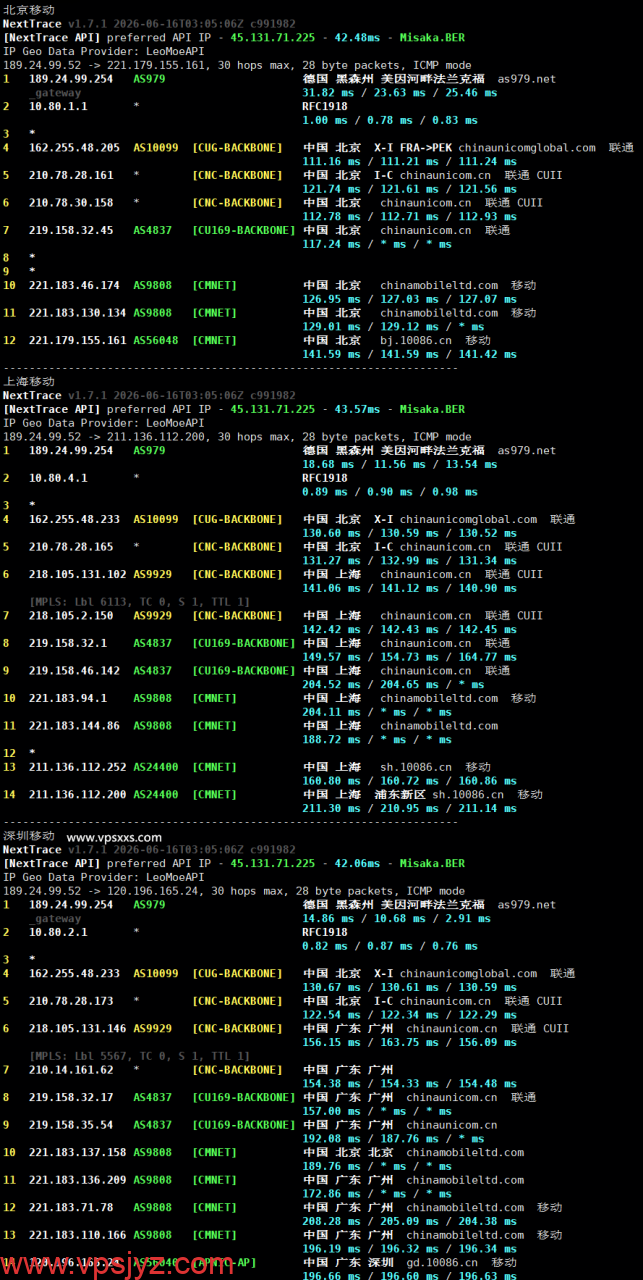Viewport: 643px width, 1280px height.
Task: Click the MPLS Lbl 5567 label line
Action: [139, 1055]
